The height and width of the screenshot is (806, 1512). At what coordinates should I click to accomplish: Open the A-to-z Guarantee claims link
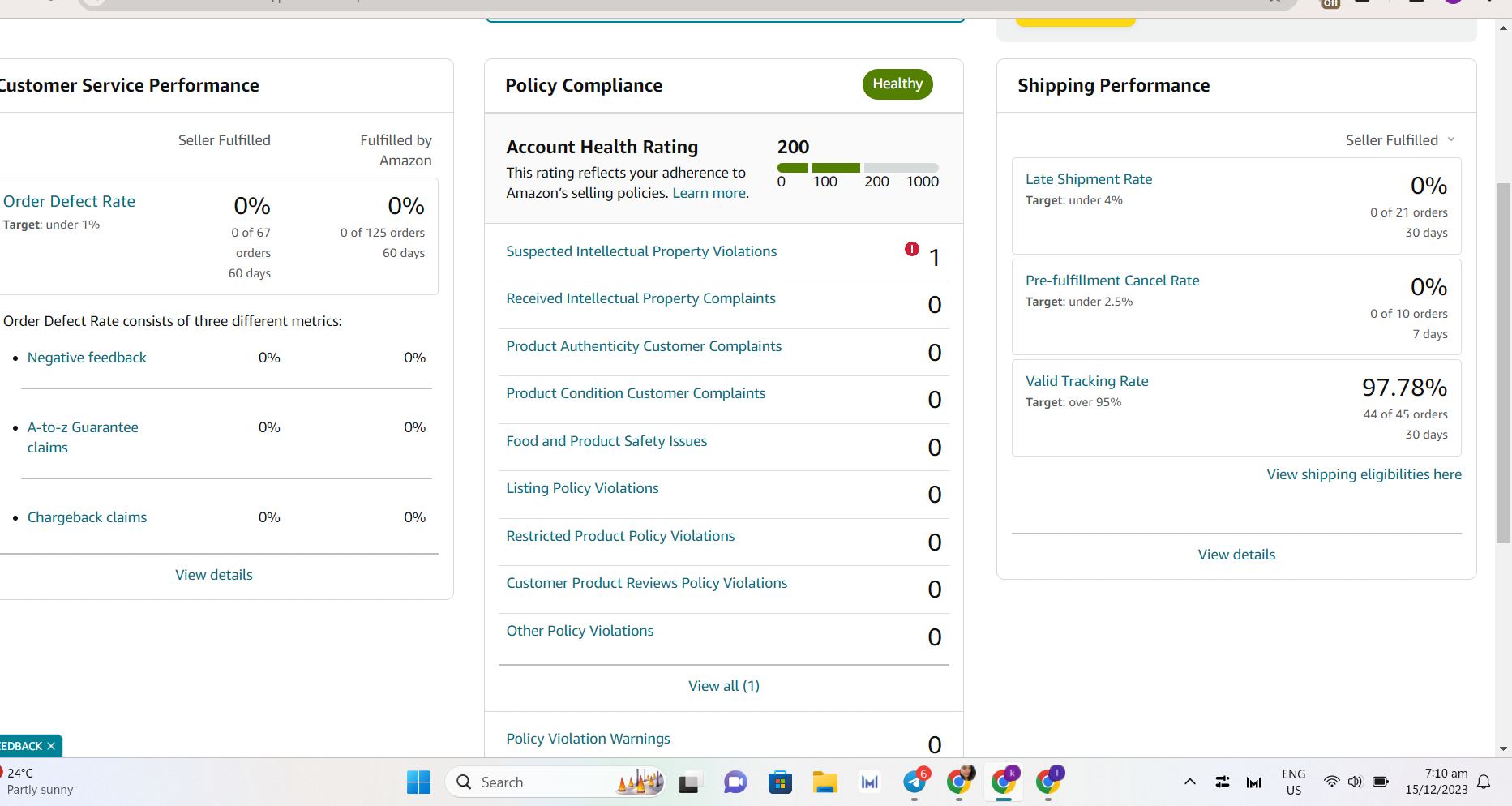pyautogui.click(x=83, y=437)
